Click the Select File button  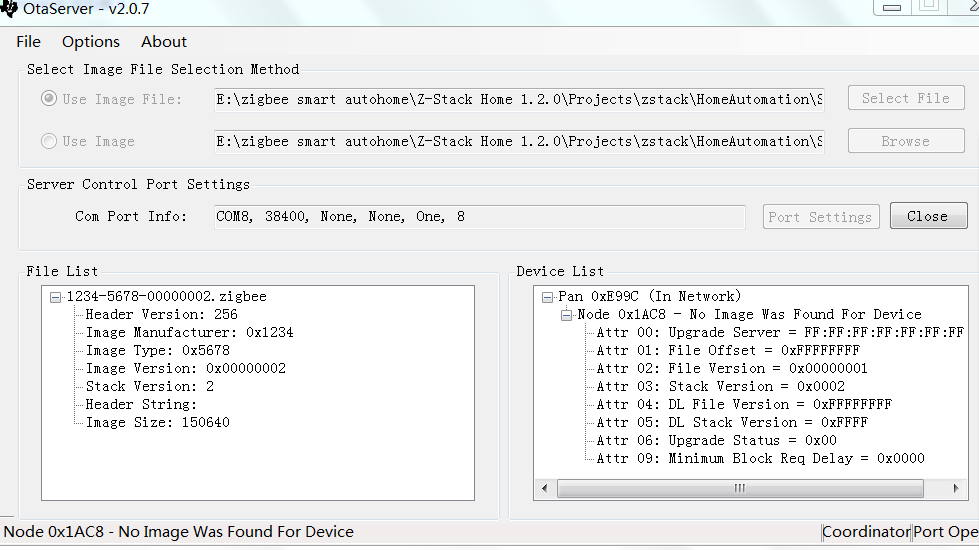905,98
